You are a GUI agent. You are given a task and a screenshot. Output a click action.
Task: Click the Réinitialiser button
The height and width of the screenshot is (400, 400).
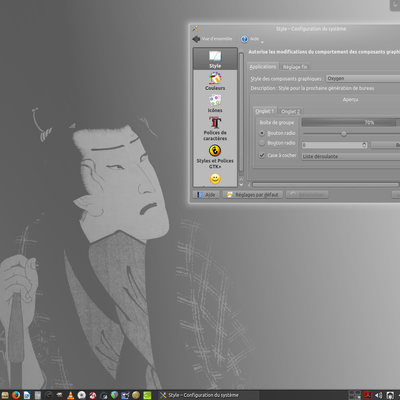[x=307, y=195]
